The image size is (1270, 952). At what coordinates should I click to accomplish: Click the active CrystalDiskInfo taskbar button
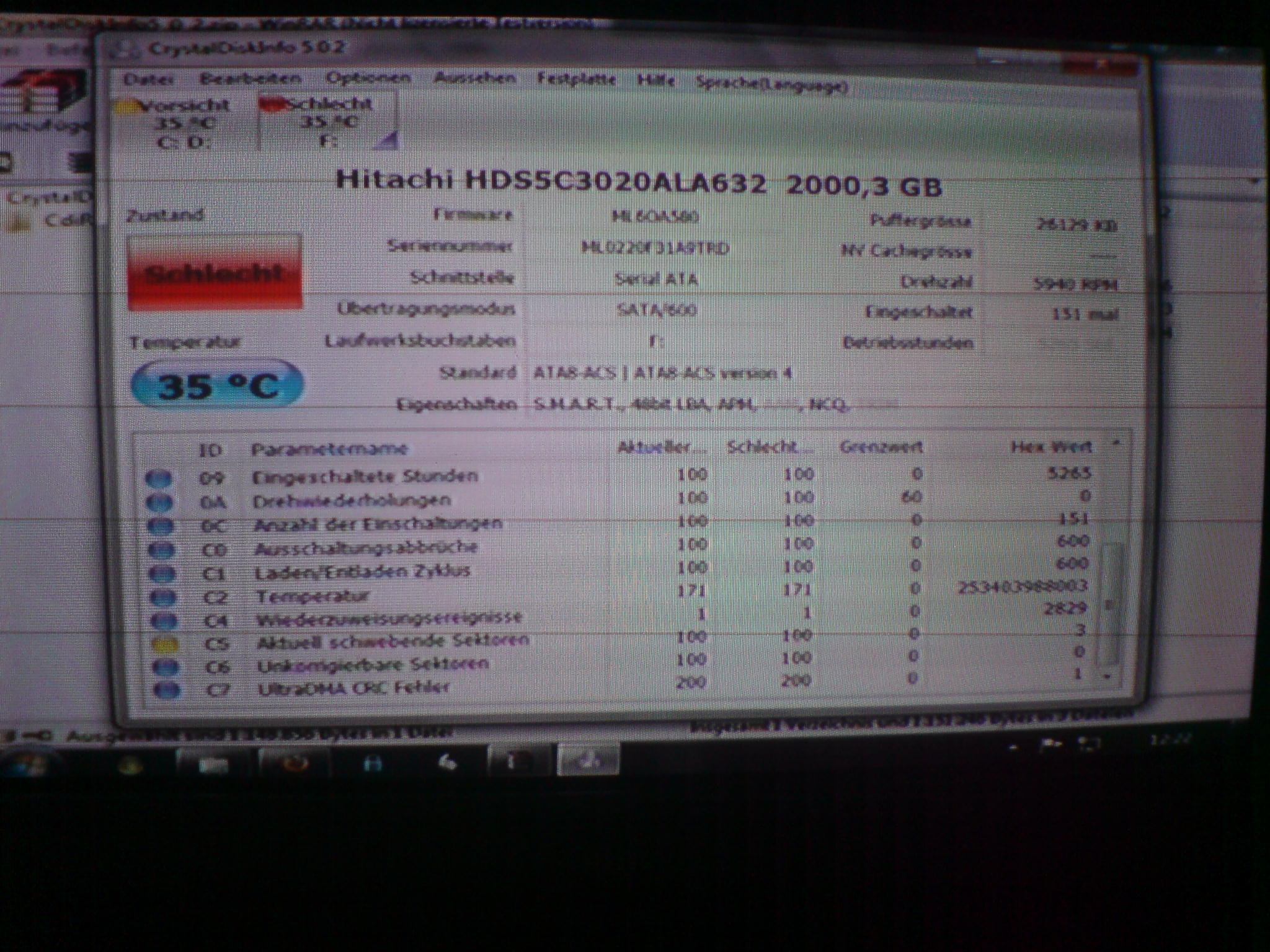[588, 760]
